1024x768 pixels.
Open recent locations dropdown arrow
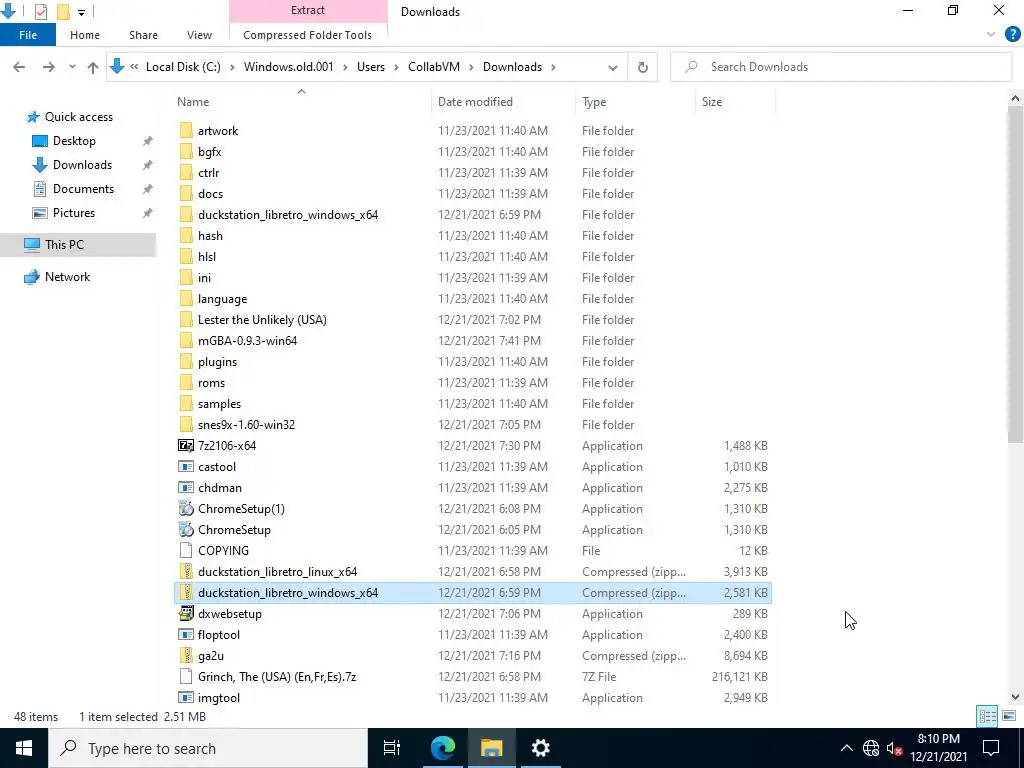pyautogui.click(x=72, y=67)
